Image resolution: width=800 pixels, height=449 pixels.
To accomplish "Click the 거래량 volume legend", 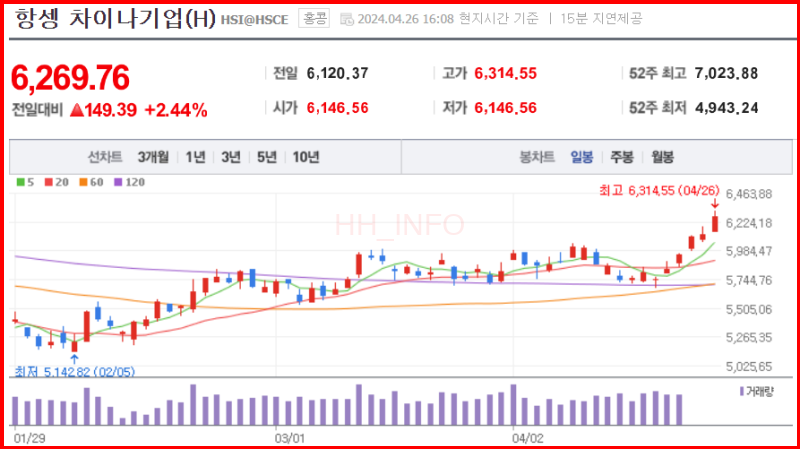I will pyautogui.click(x=757, y=391).
